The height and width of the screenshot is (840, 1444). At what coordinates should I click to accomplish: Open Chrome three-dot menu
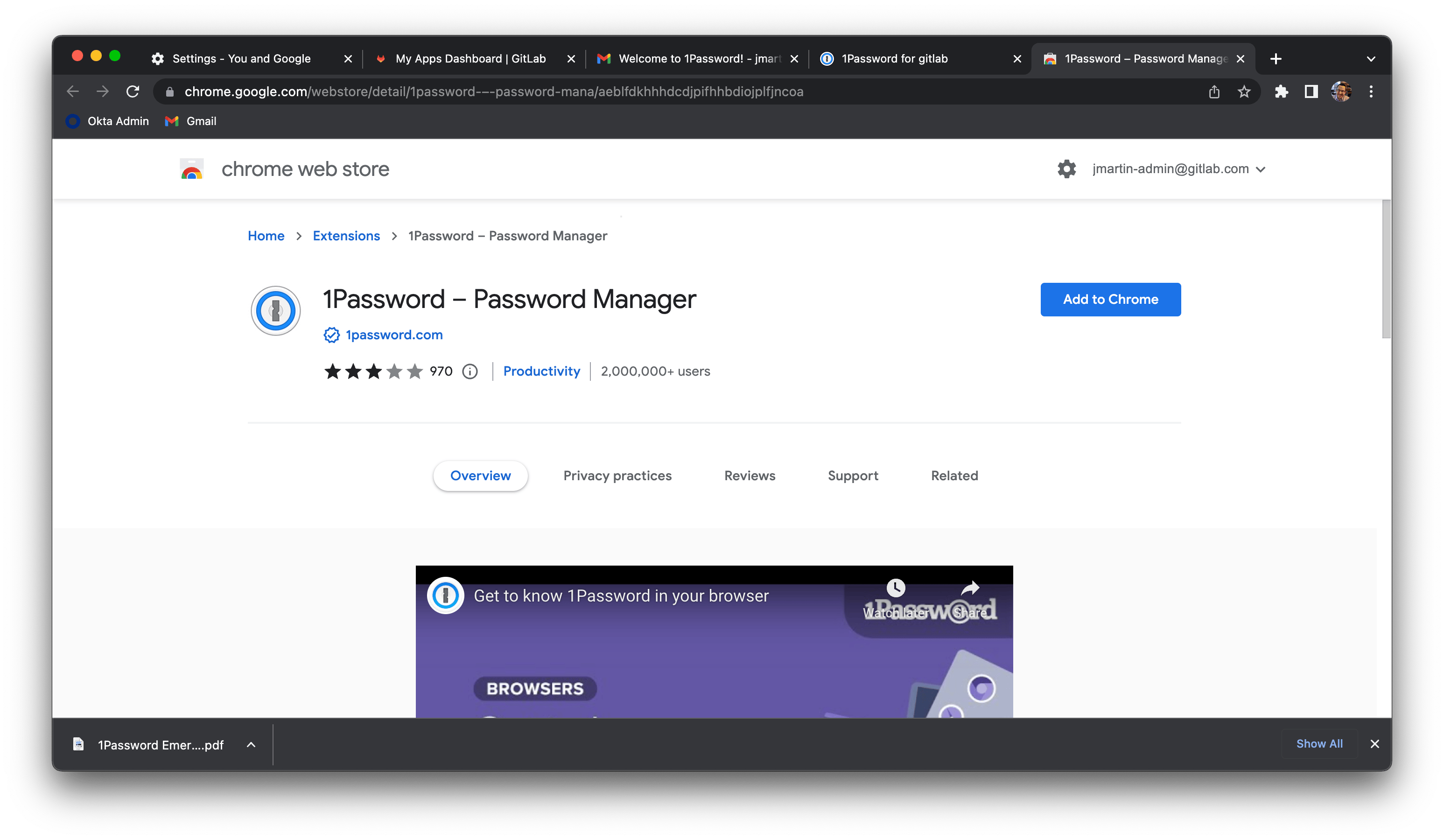[1371, 91]
